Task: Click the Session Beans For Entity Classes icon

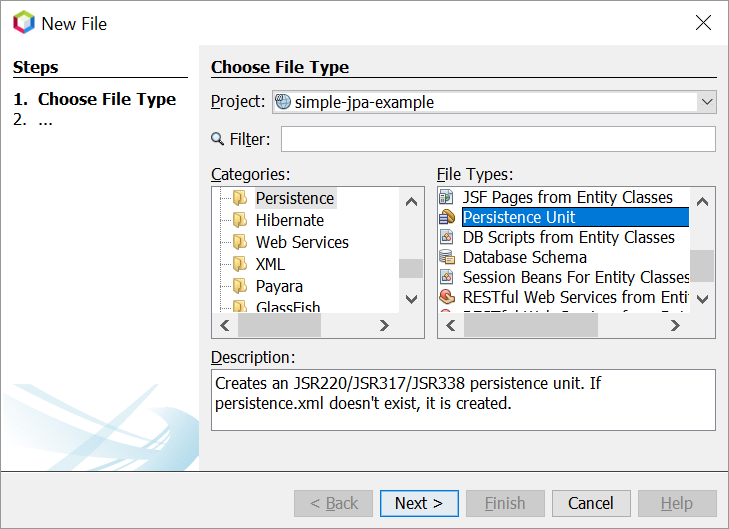Action: [447, 277]
